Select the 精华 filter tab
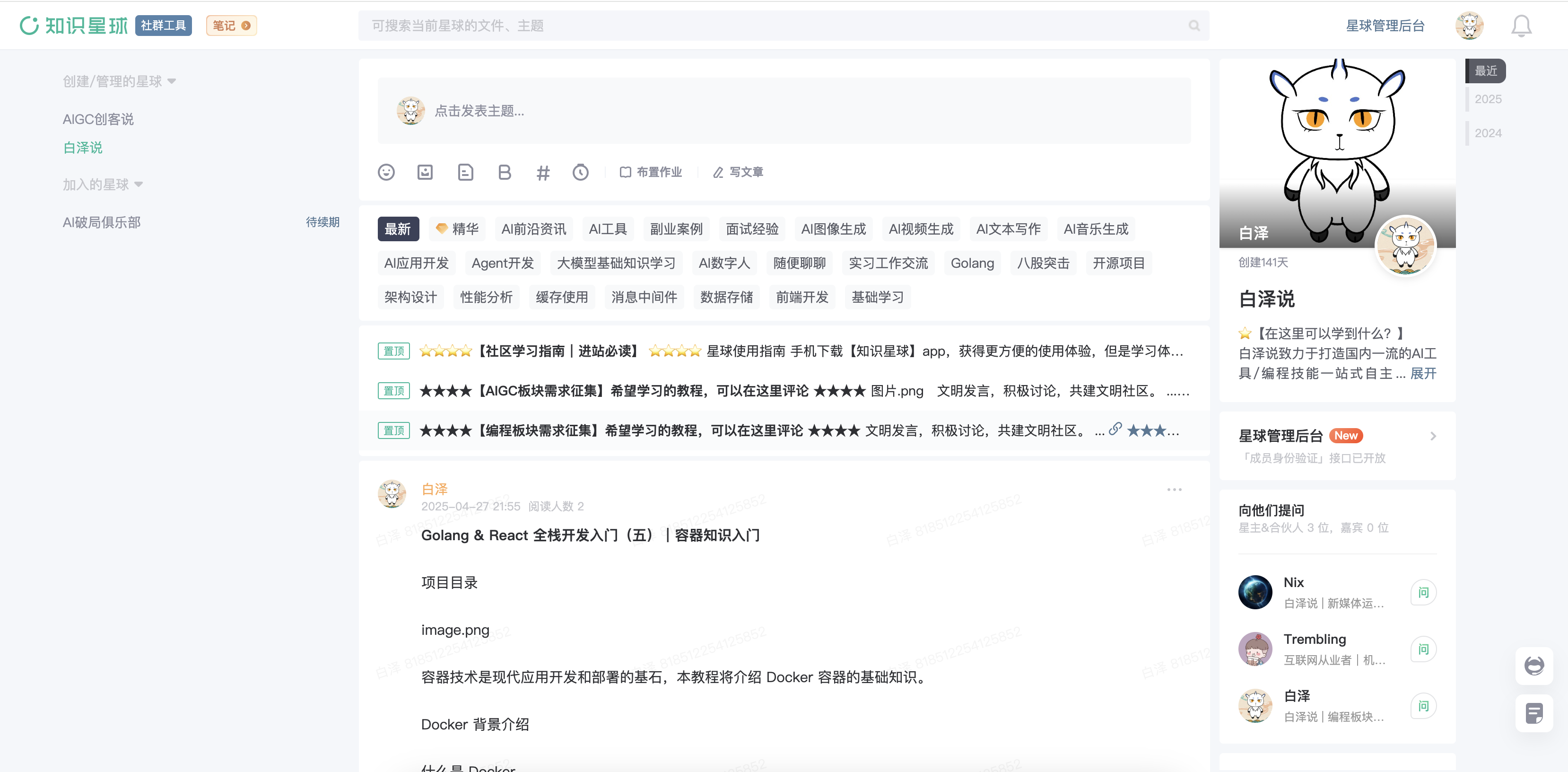The height and width of the screenshot is (772, 1568). [x=458, y=229]
